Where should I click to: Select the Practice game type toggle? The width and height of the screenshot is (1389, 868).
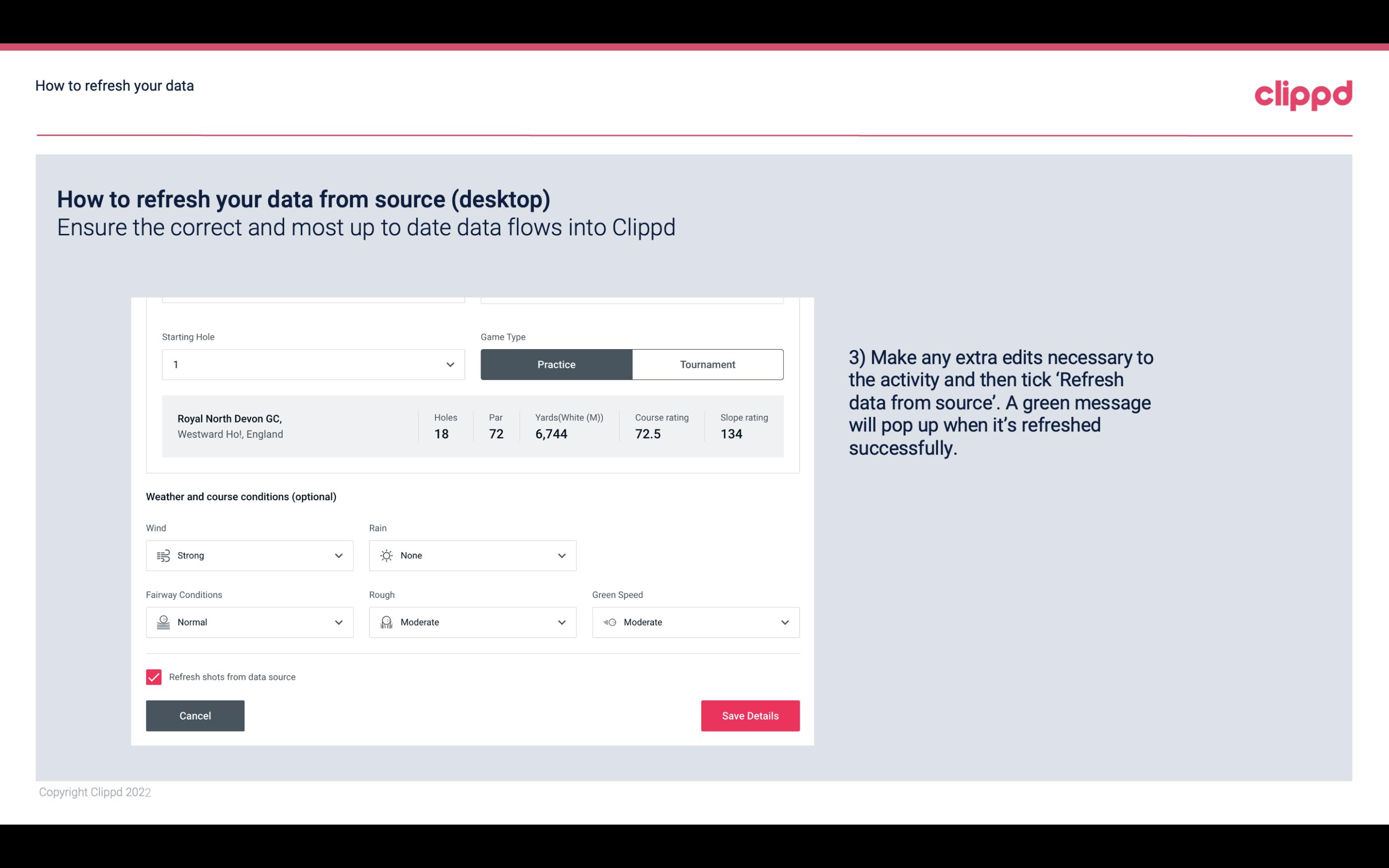pyautogui.click(x=556, y=364)
